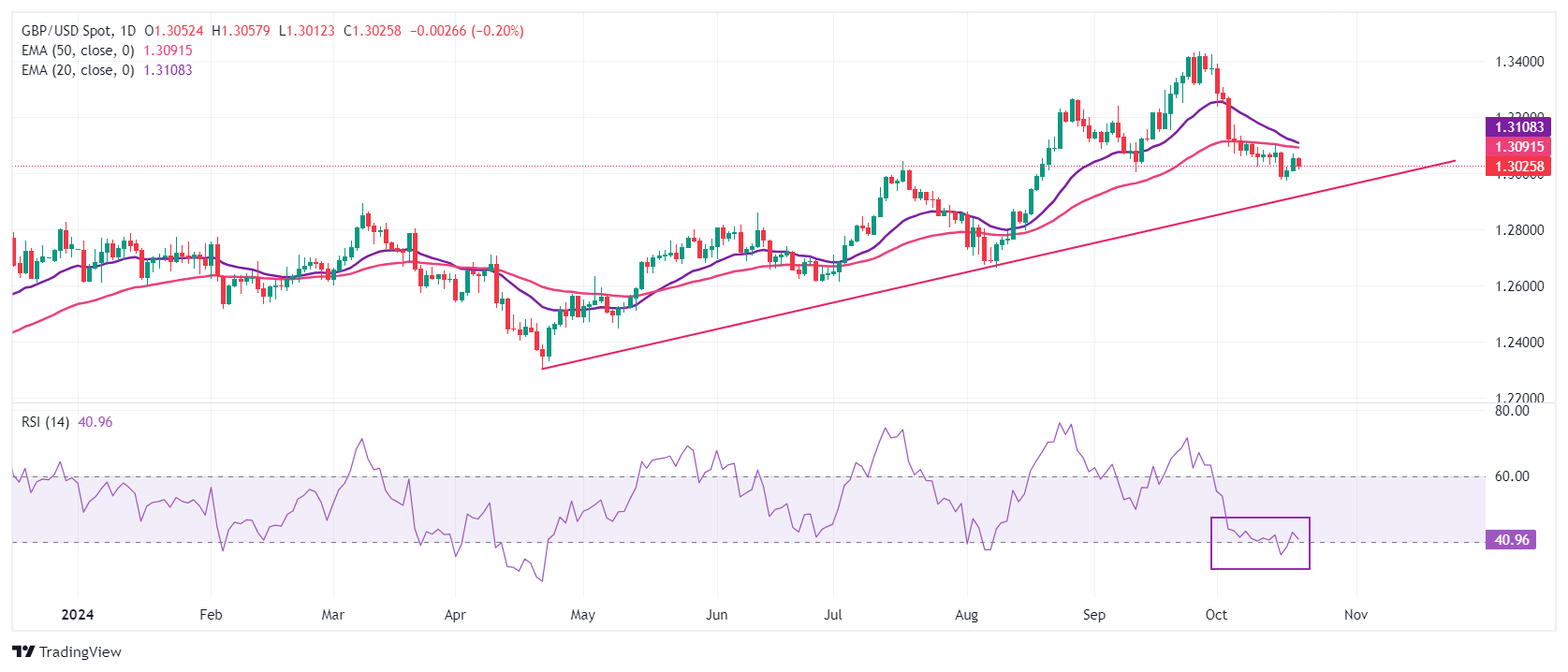Click the EMA 50 value 1.30915 in legend

click(x=168, y=51)
